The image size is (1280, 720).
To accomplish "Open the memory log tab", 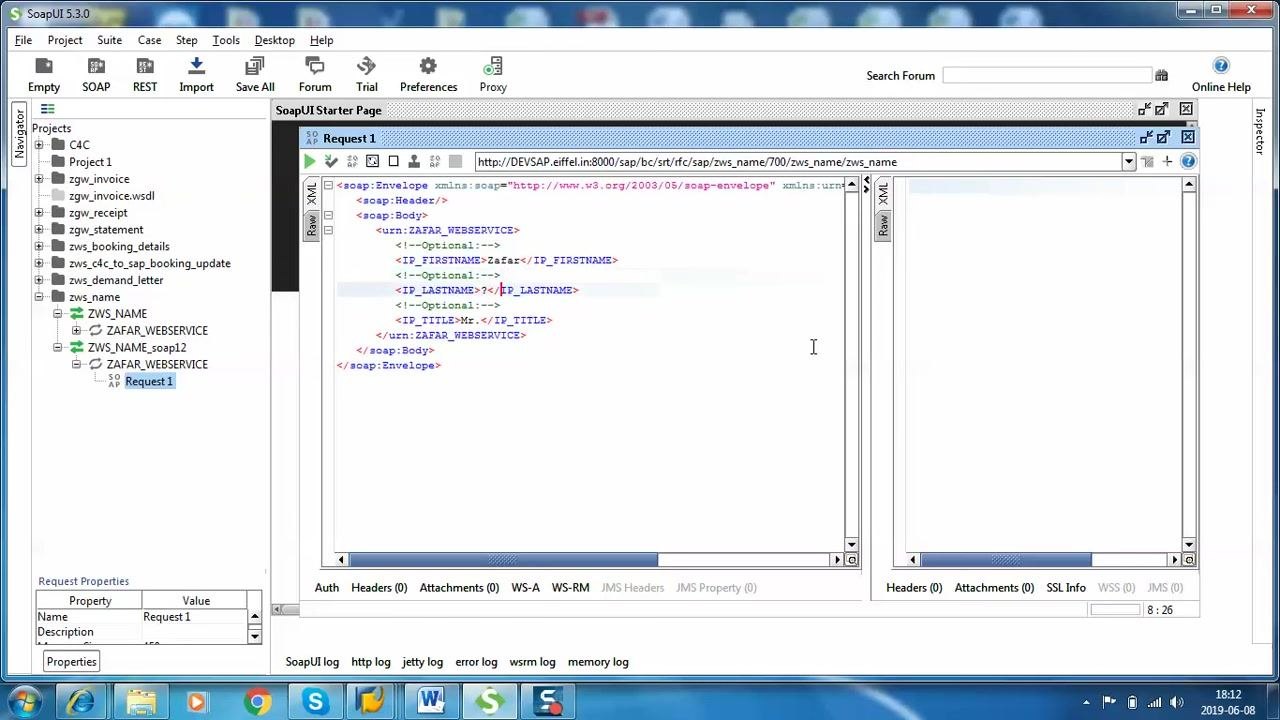I will pos(598,662).
